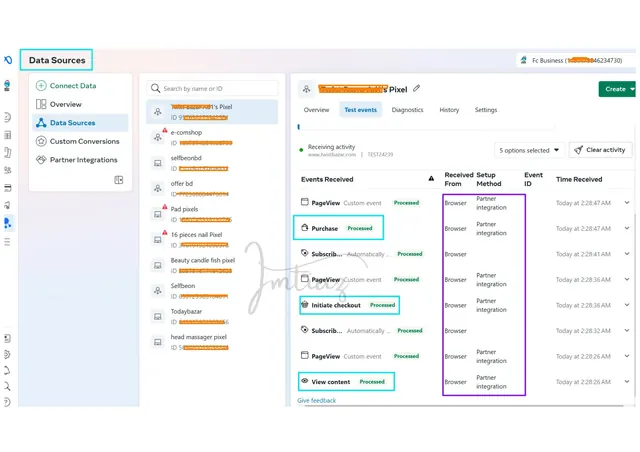Open the History tab
The width and height of the screenshot is (640, 452).
pyautogui.click(x=449, y=110)
